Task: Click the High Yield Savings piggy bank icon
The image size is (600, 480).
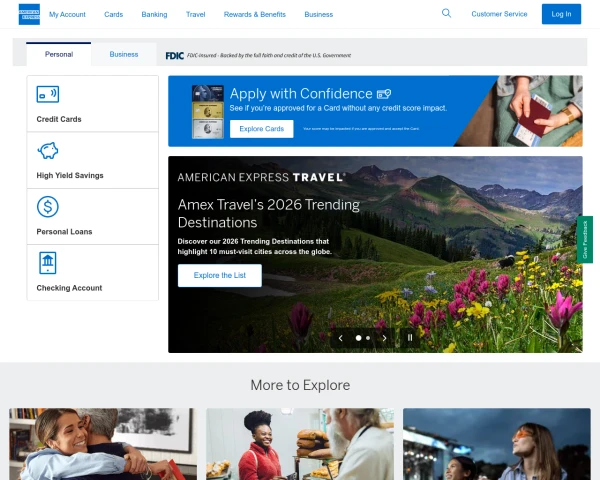Action: pos(48,150)
